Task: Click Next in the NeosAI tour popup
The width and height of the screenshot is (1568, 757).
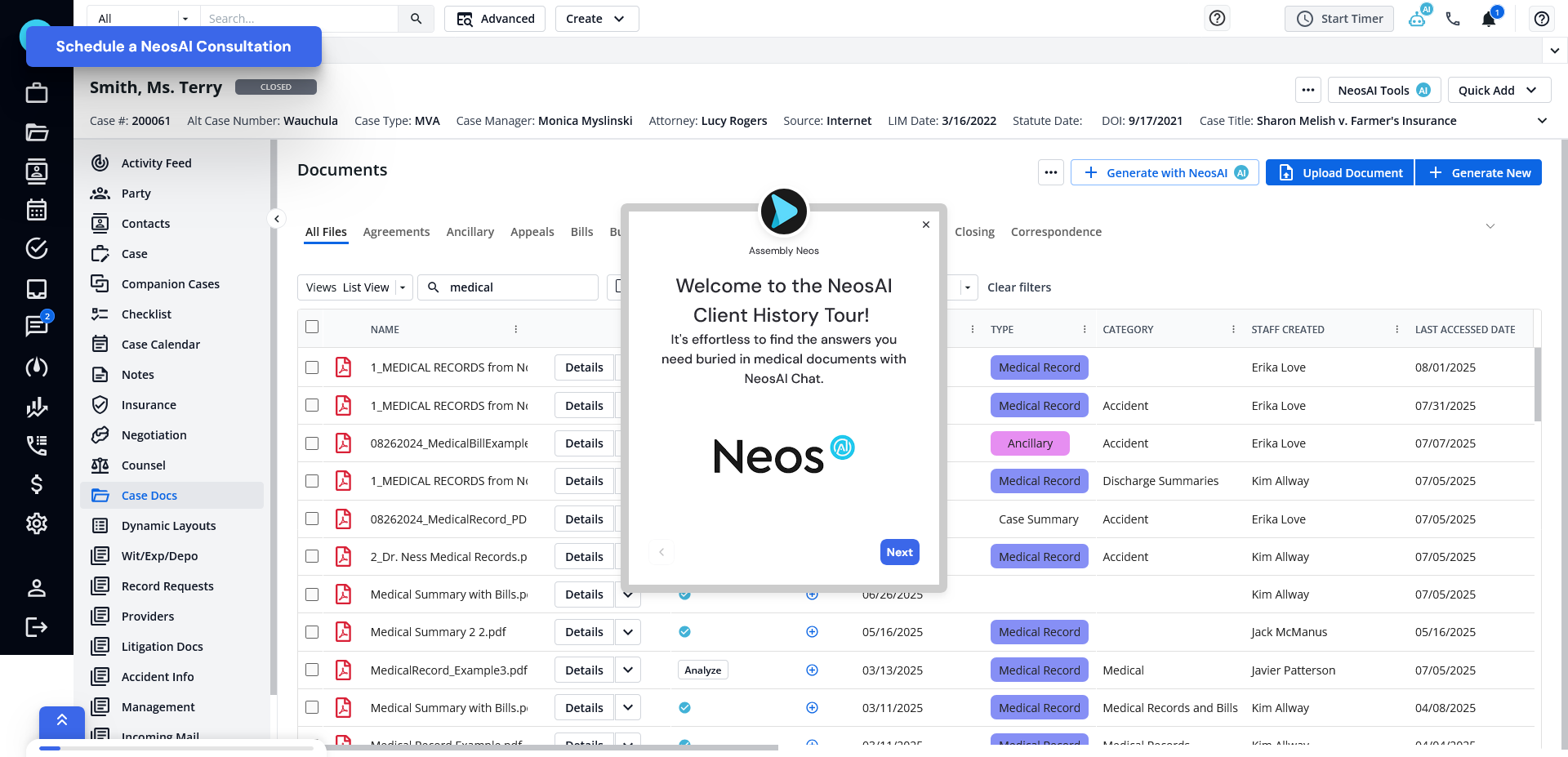Action: point(899,552)
